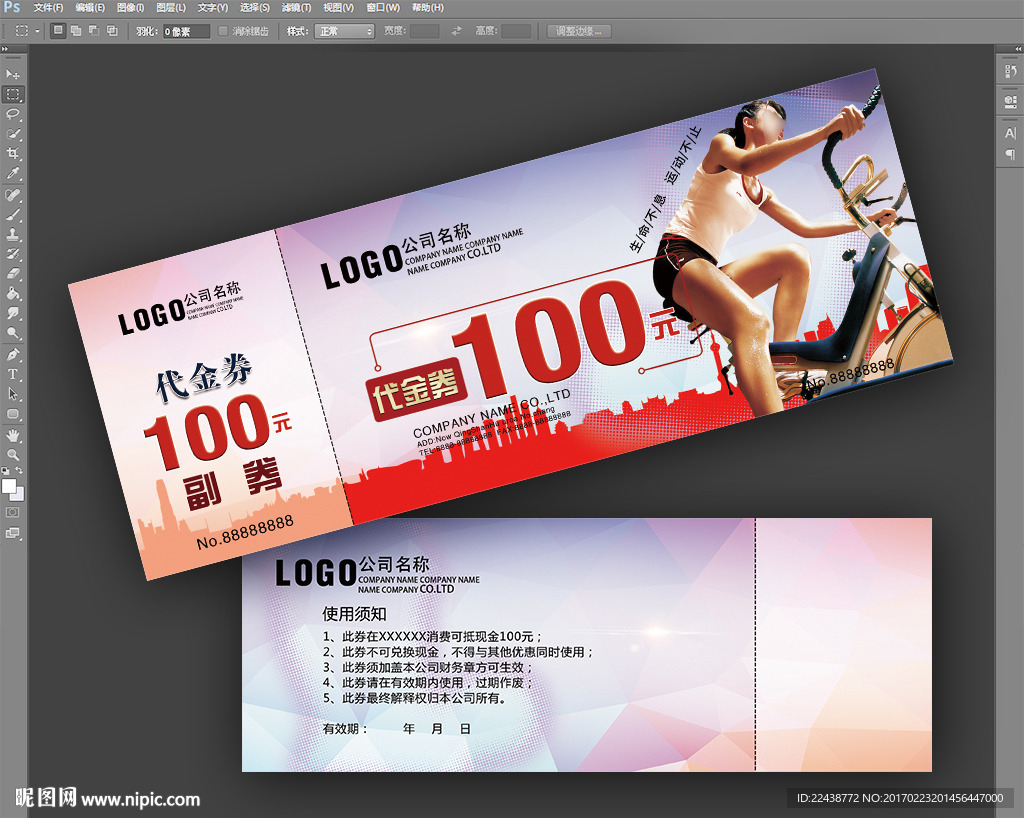Select the Rectangular Marquee tool in toolbox
Viewport: 1024px width, 818px height.
12,95
